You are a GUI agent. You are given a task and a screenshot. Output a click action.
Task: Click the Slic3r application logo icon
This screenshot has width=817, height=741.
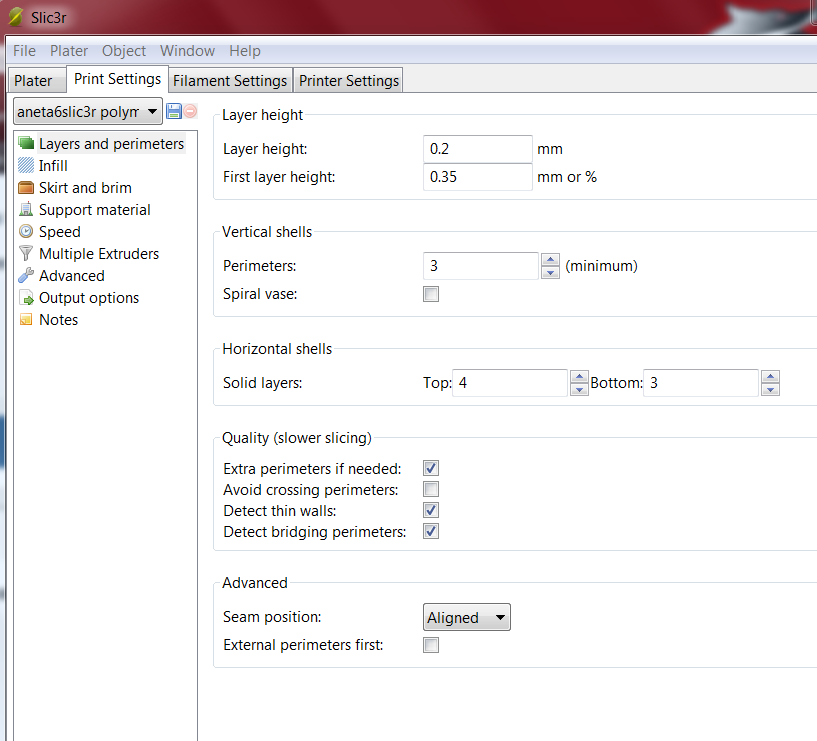16,17
